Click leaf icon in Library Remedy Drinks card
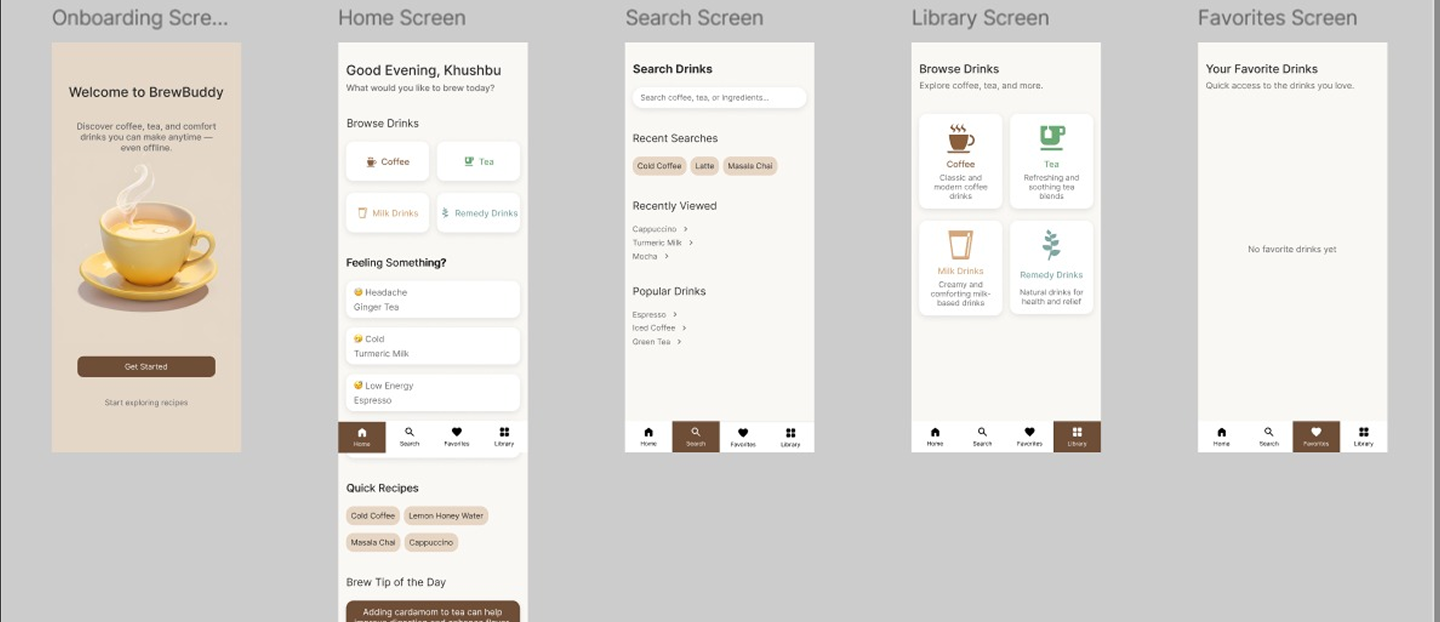 tap(1052, 245)
